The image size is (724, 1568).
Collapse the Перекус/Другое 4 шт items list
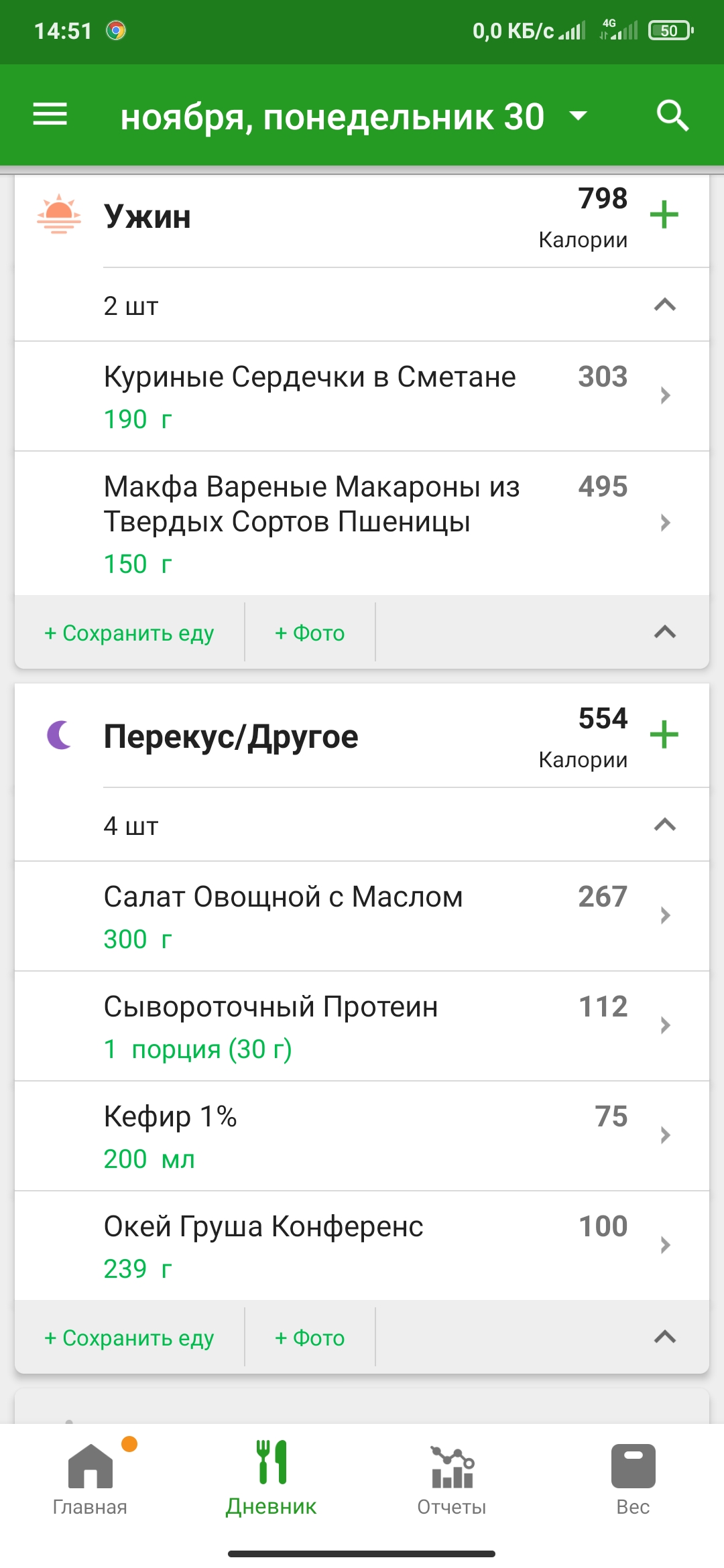pos(664,825)
